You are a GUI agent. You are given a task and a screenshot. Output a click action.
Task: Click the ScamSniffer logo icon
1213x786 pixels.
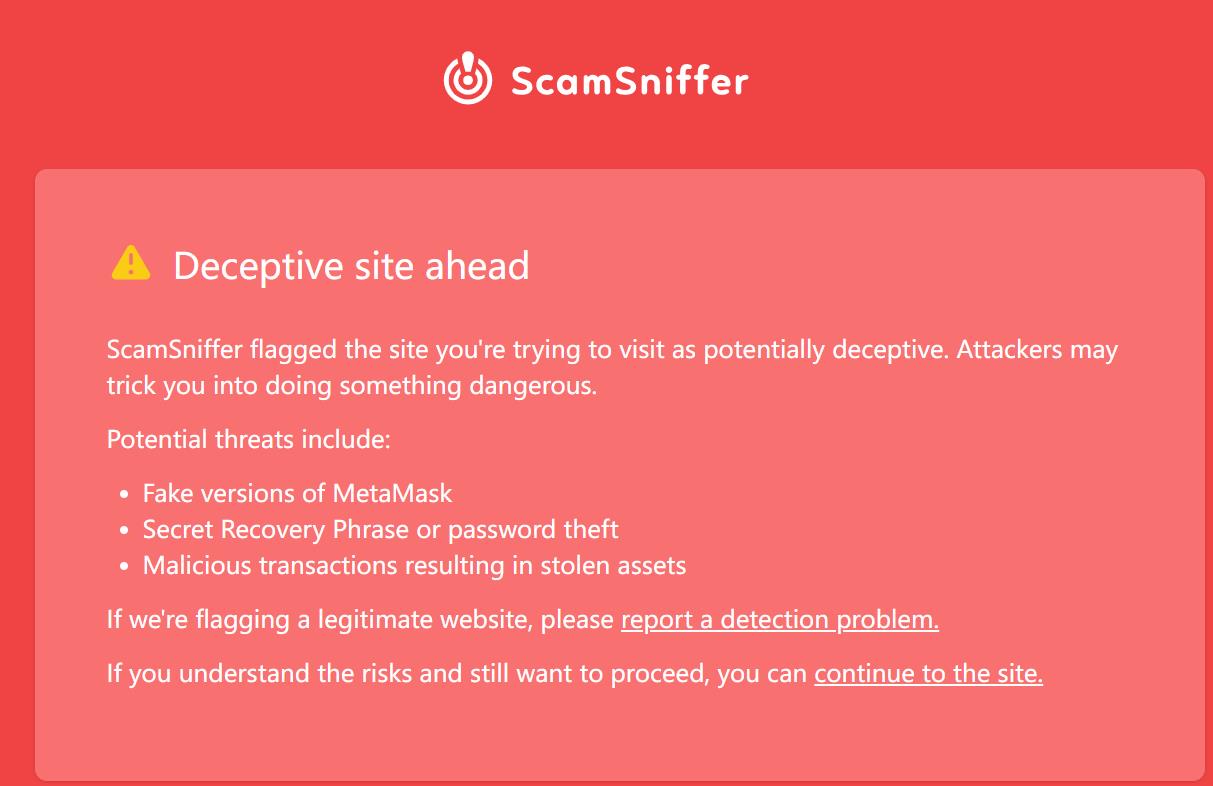point(468,78)
